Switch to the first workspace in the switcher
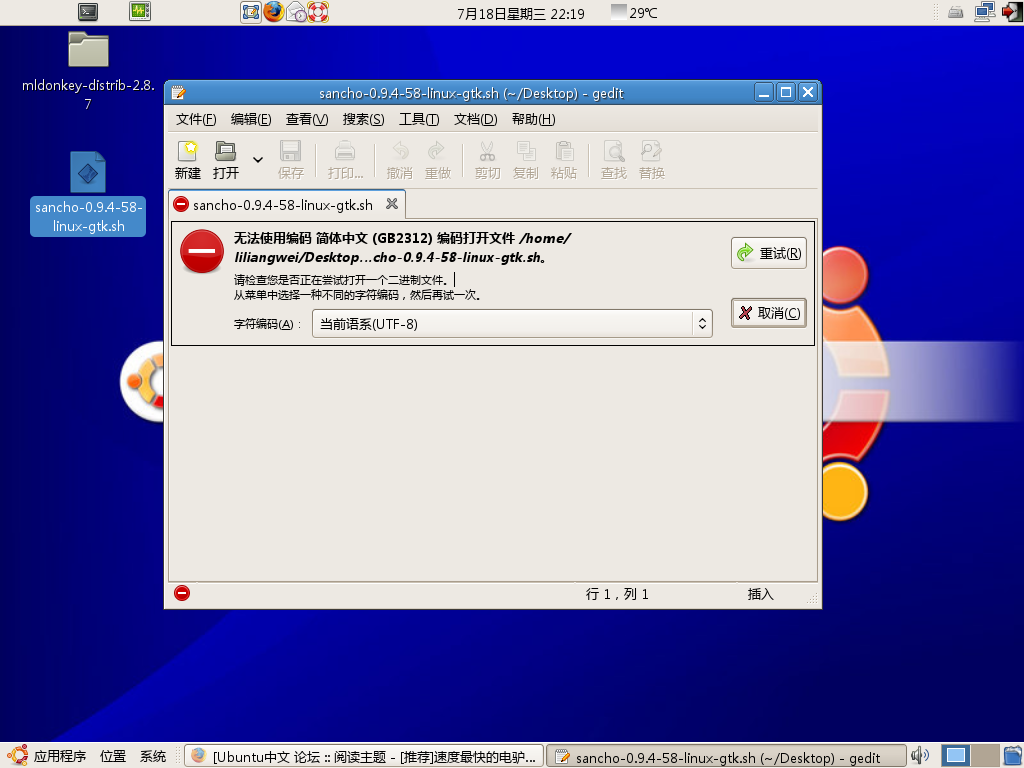This screenshot has height=768, width=1024. 955,756
